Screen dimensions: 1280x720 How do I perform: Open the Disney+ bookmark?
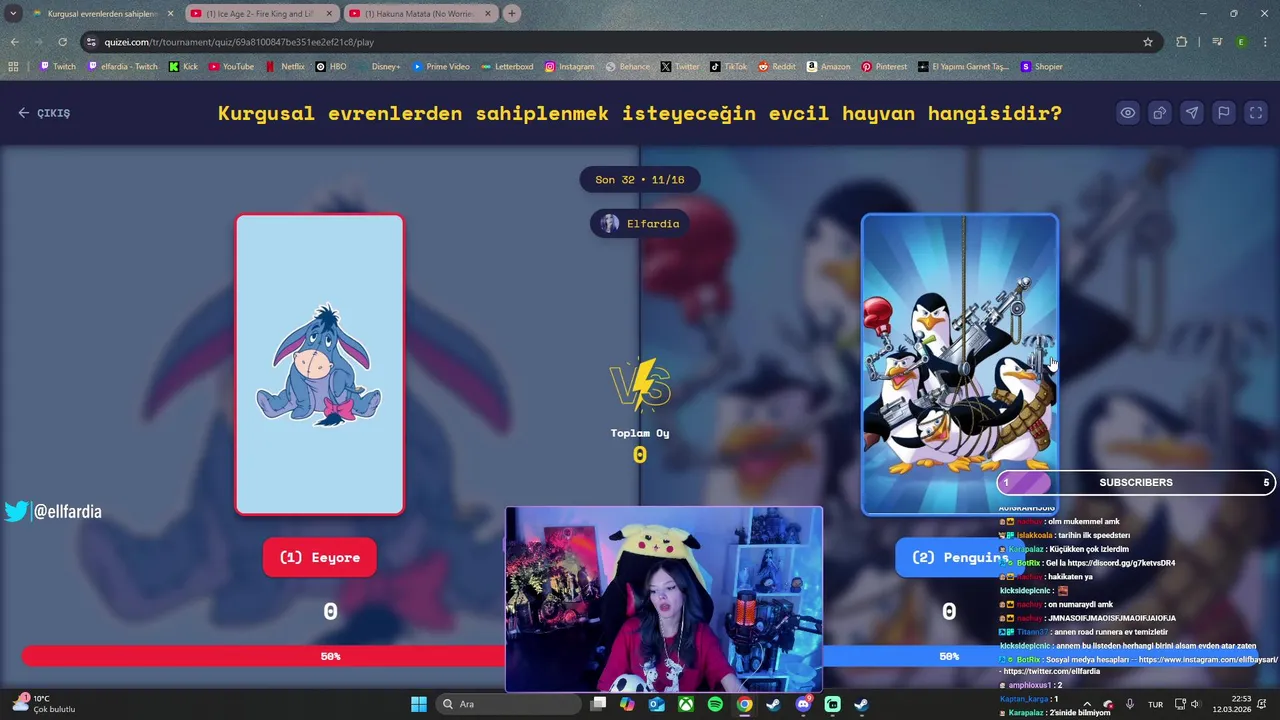pyautogui.click(x=379, y=67)
